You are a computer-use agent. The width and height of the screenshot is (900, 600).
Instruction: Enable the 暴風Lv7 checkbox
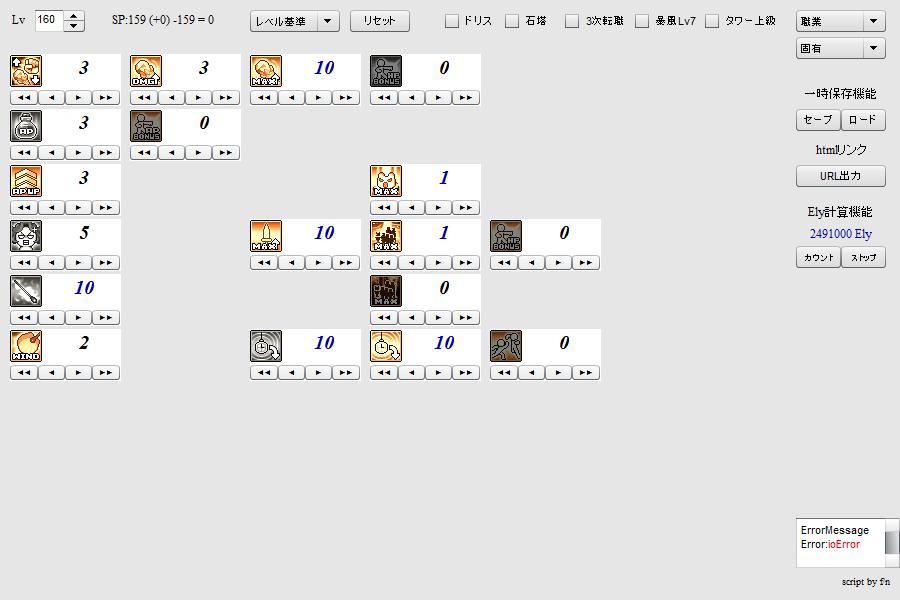point(642,21)
